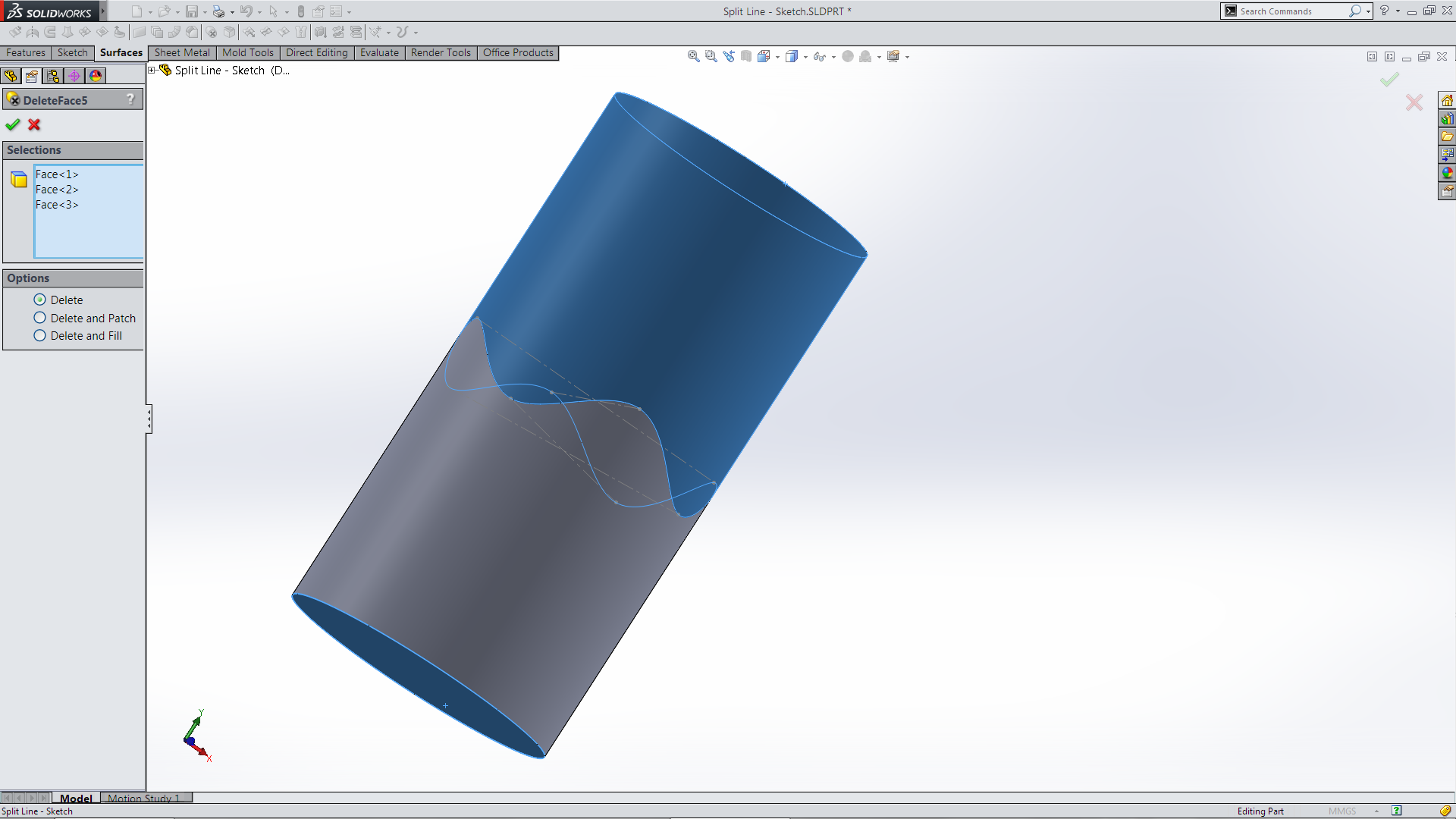
Task: Open the View Orientation dropdown arrow
Action: click(777, 57)
